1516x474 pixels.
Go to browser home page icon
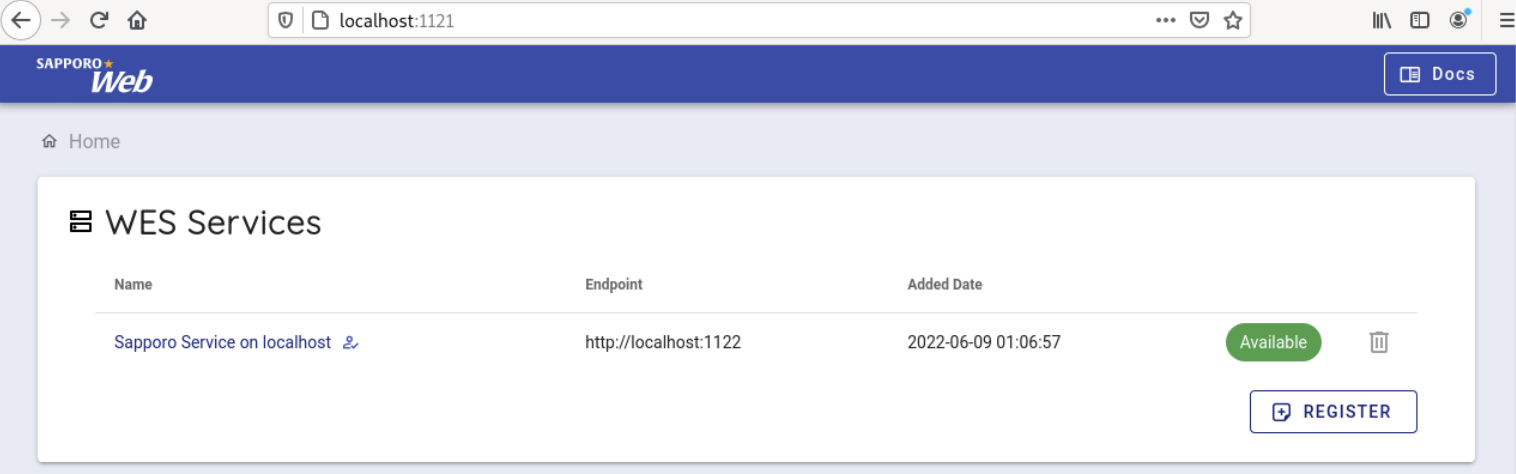(x=137, y=20)
